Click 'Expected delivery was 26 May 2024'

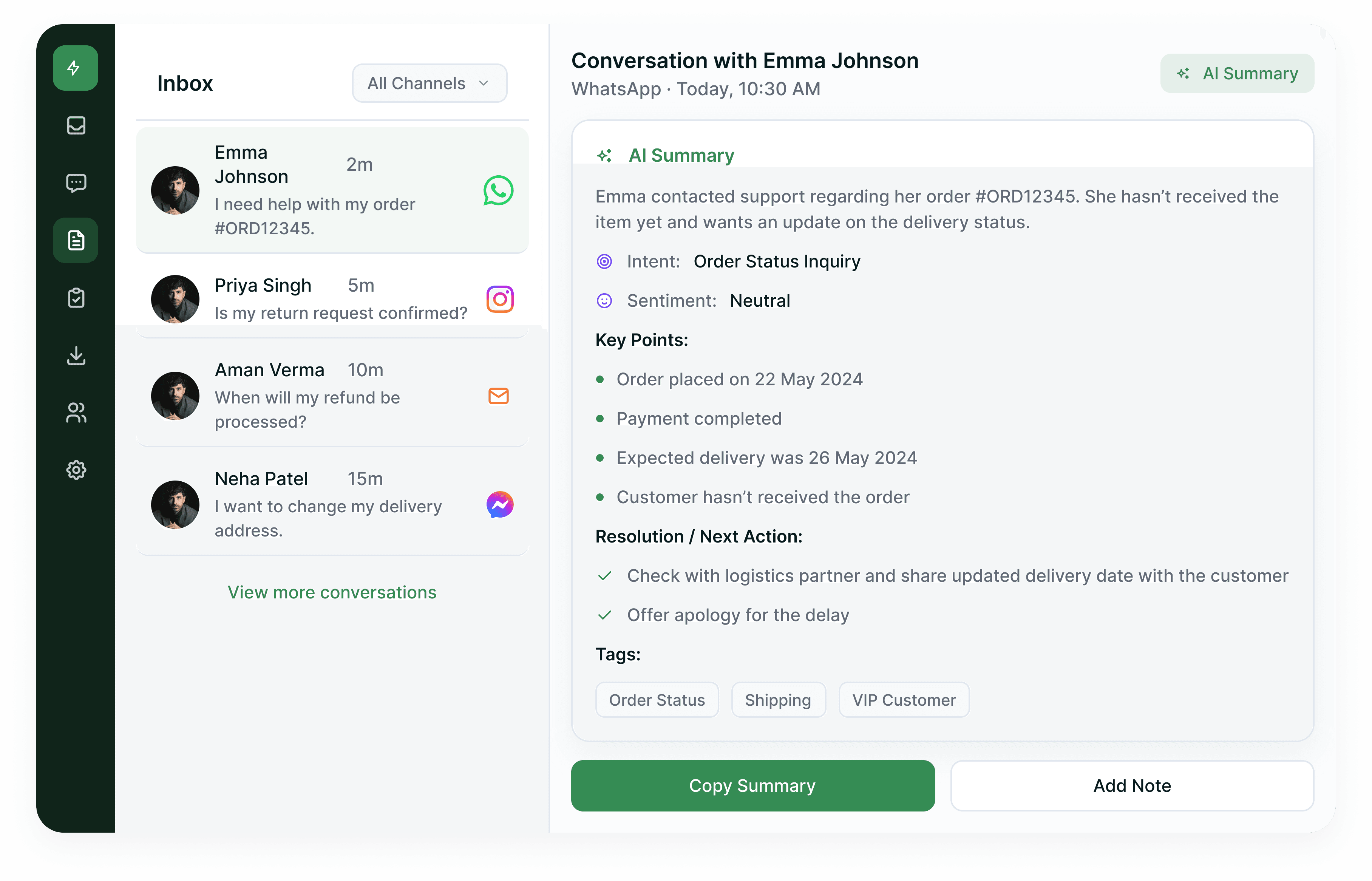766,458
